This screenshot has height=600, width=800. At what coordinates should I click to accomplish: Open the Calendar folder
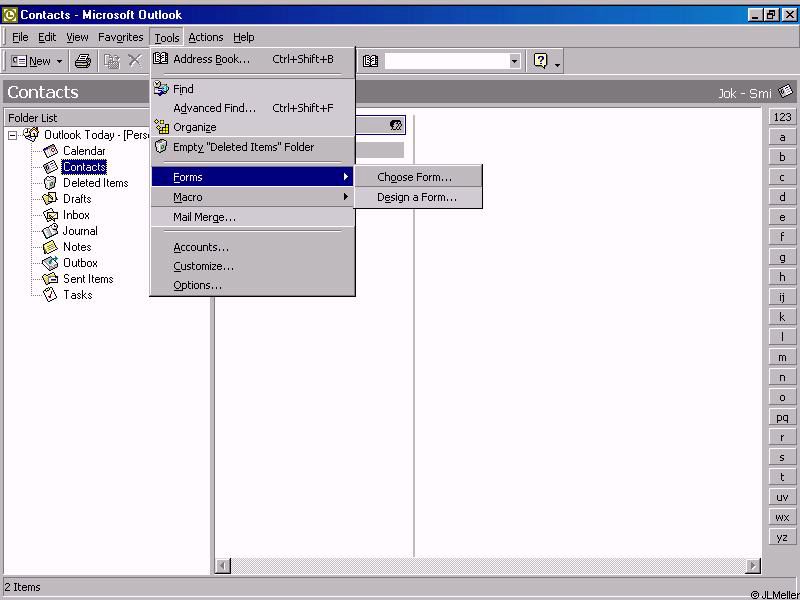click(x=84, y=151)
